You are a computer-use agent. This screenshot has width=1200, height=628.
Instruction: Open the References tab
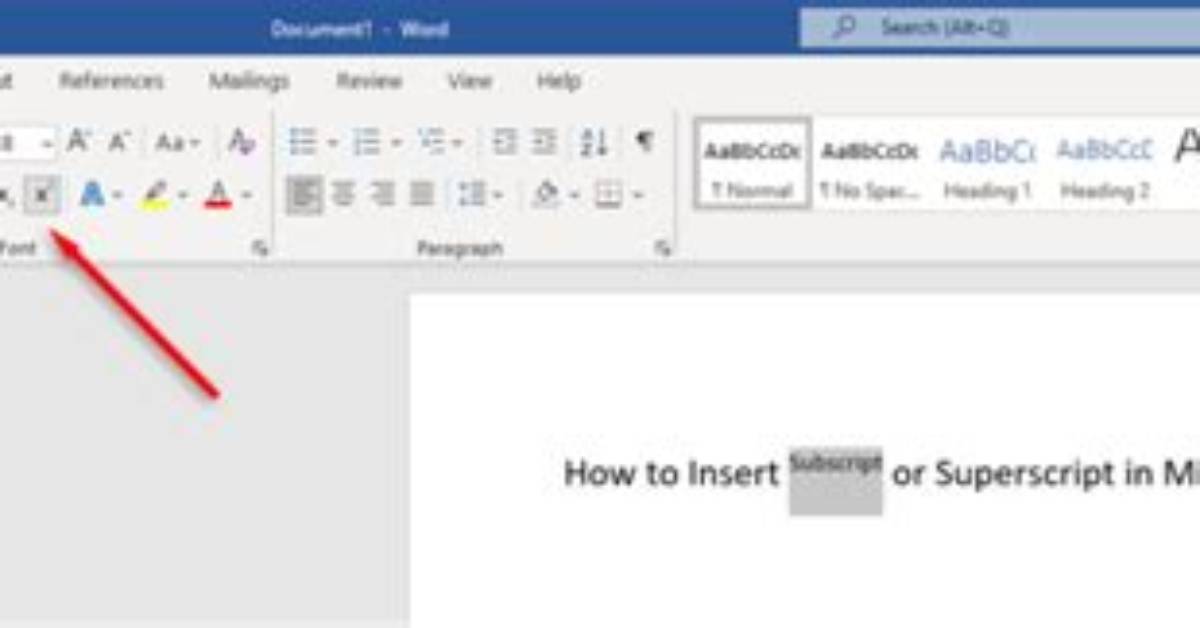coord(111,81)
